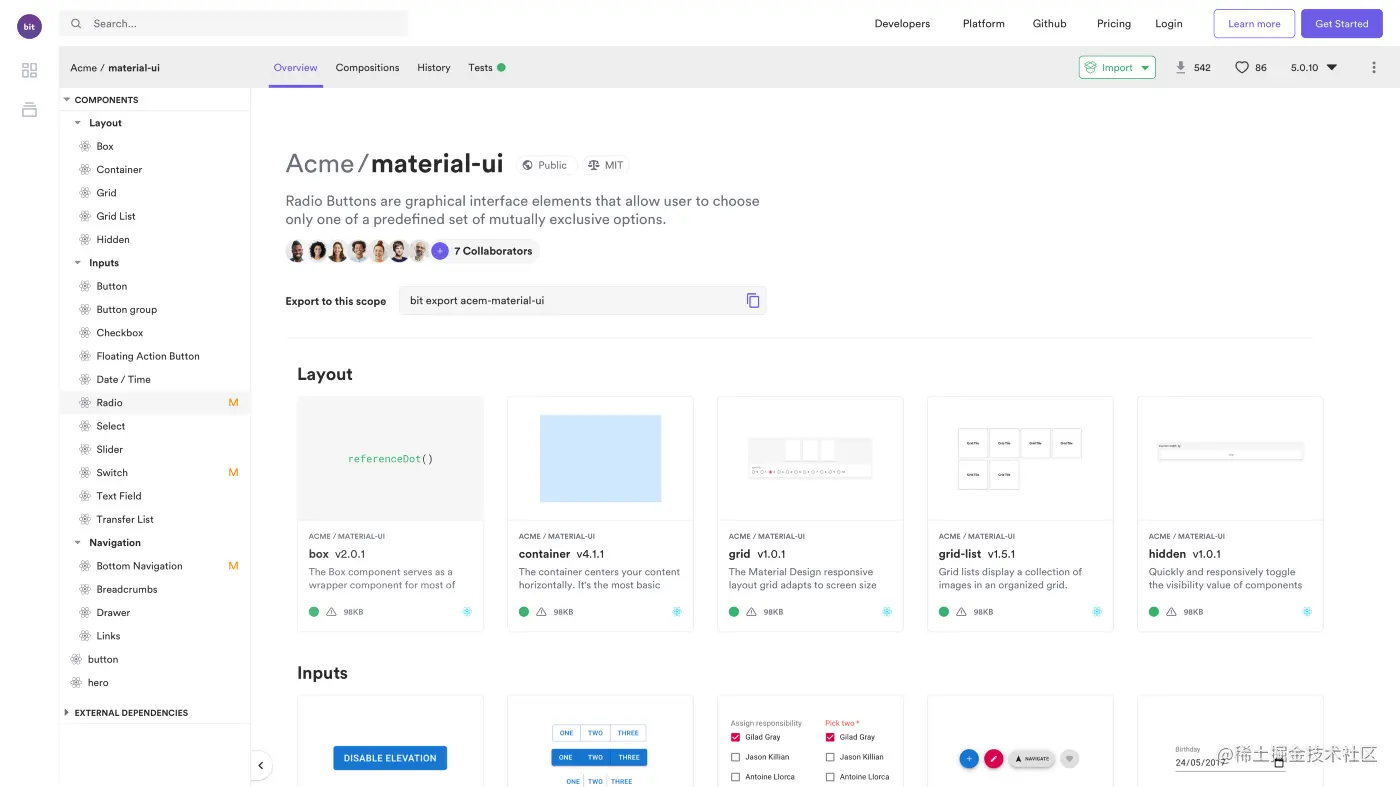
Task: Open the components grid icon in left rail
Action: (29, 70)
